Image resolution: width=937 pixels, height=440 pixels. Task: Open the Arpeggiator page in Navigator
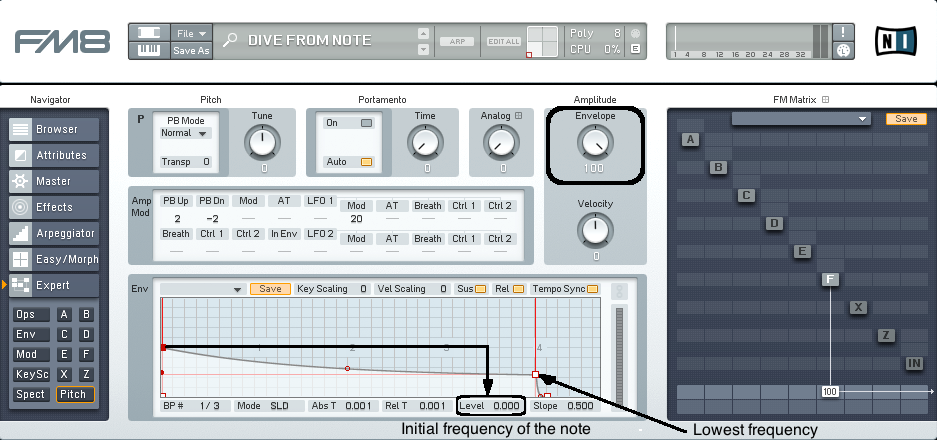click(x=54, y=233)
